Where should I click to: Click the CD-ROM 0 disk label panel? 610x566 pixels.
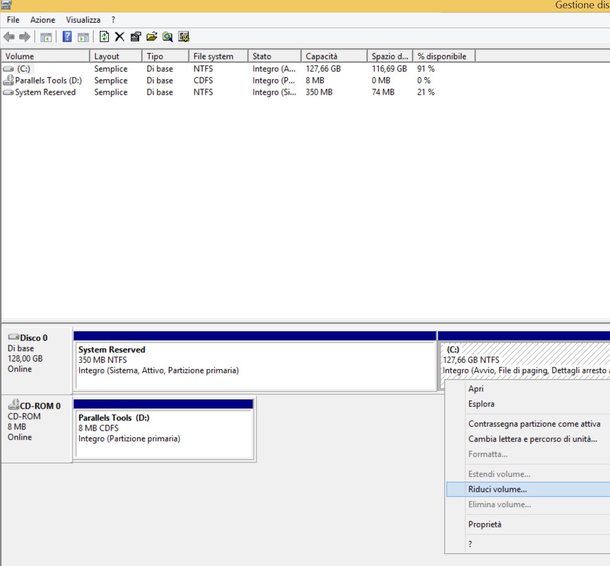tap(37, 429)
